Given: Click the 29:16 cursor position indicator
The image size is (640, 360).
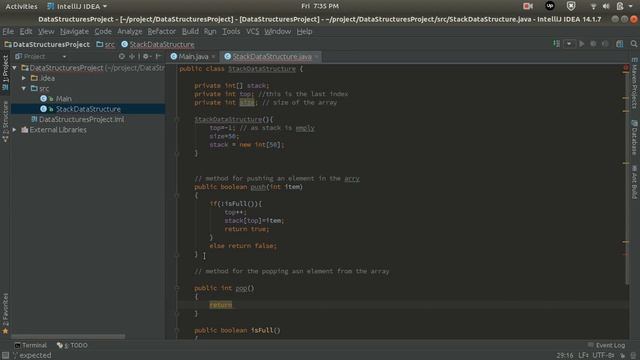Looking at the screenshot, I should [564, 356].
